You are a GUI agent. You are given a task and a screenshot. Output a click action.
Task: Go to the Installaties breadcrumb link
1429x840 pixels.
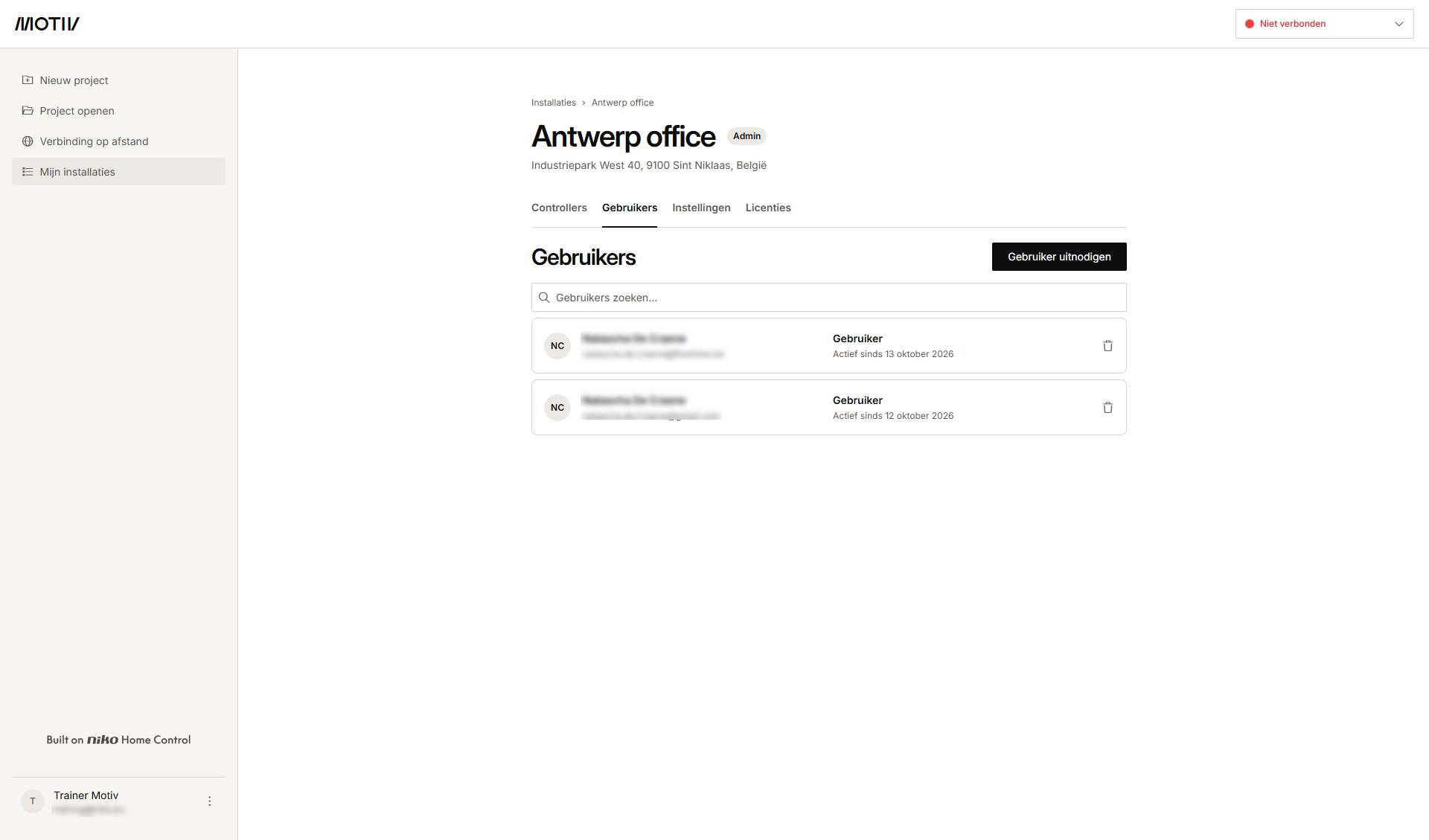click(x=554, y=103)
